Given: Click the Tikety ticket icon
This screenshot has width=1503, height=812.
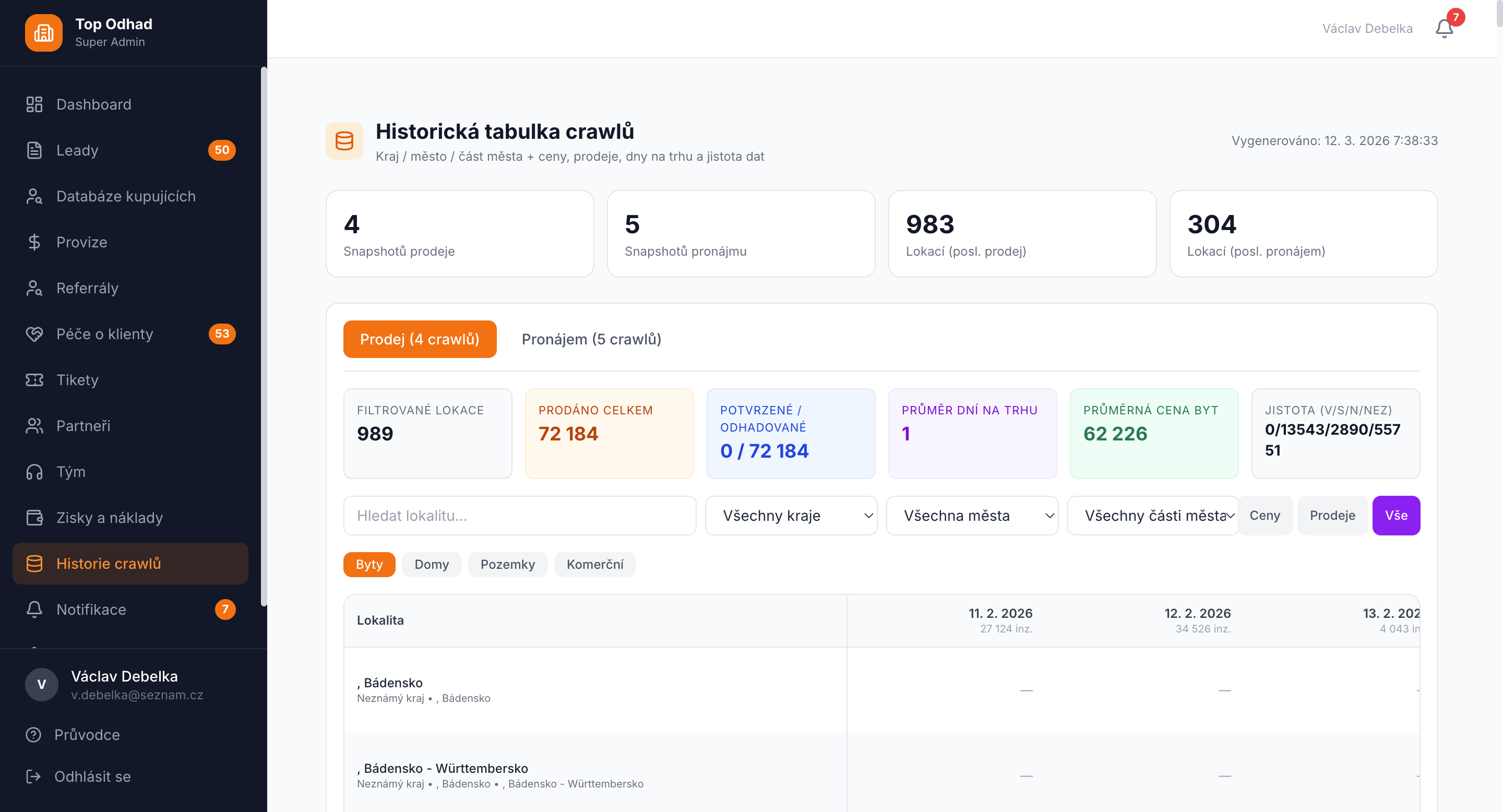Looking at the screenshot, I should pos(34,380).
